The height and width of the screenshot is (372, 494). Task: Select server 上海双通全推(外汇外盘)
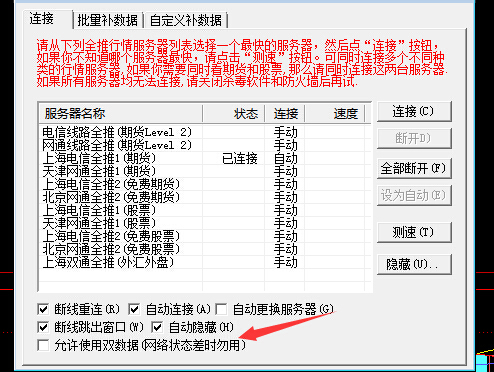point(108,262)
